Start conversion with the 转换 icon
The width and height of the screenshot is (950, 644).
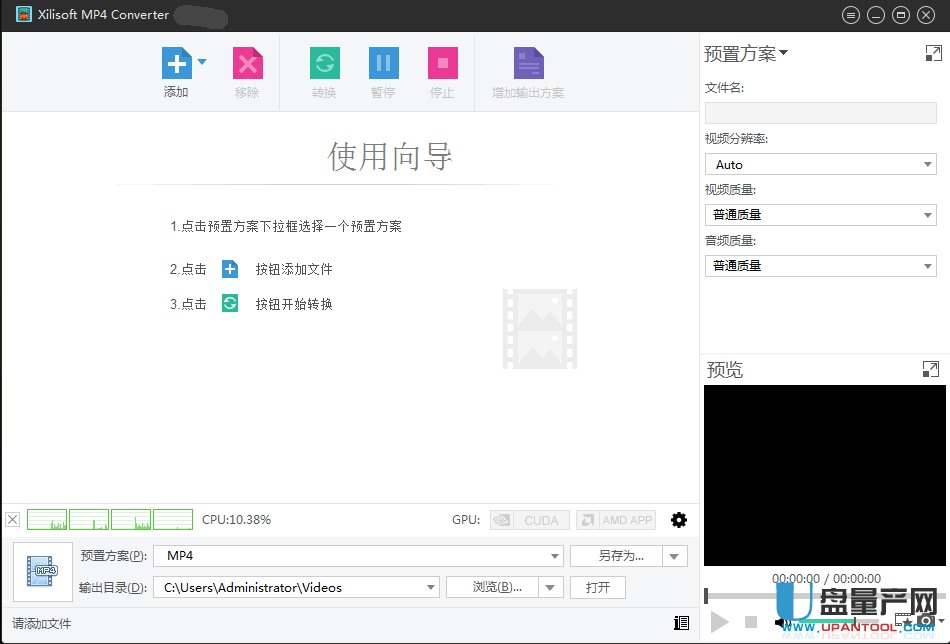324,62
